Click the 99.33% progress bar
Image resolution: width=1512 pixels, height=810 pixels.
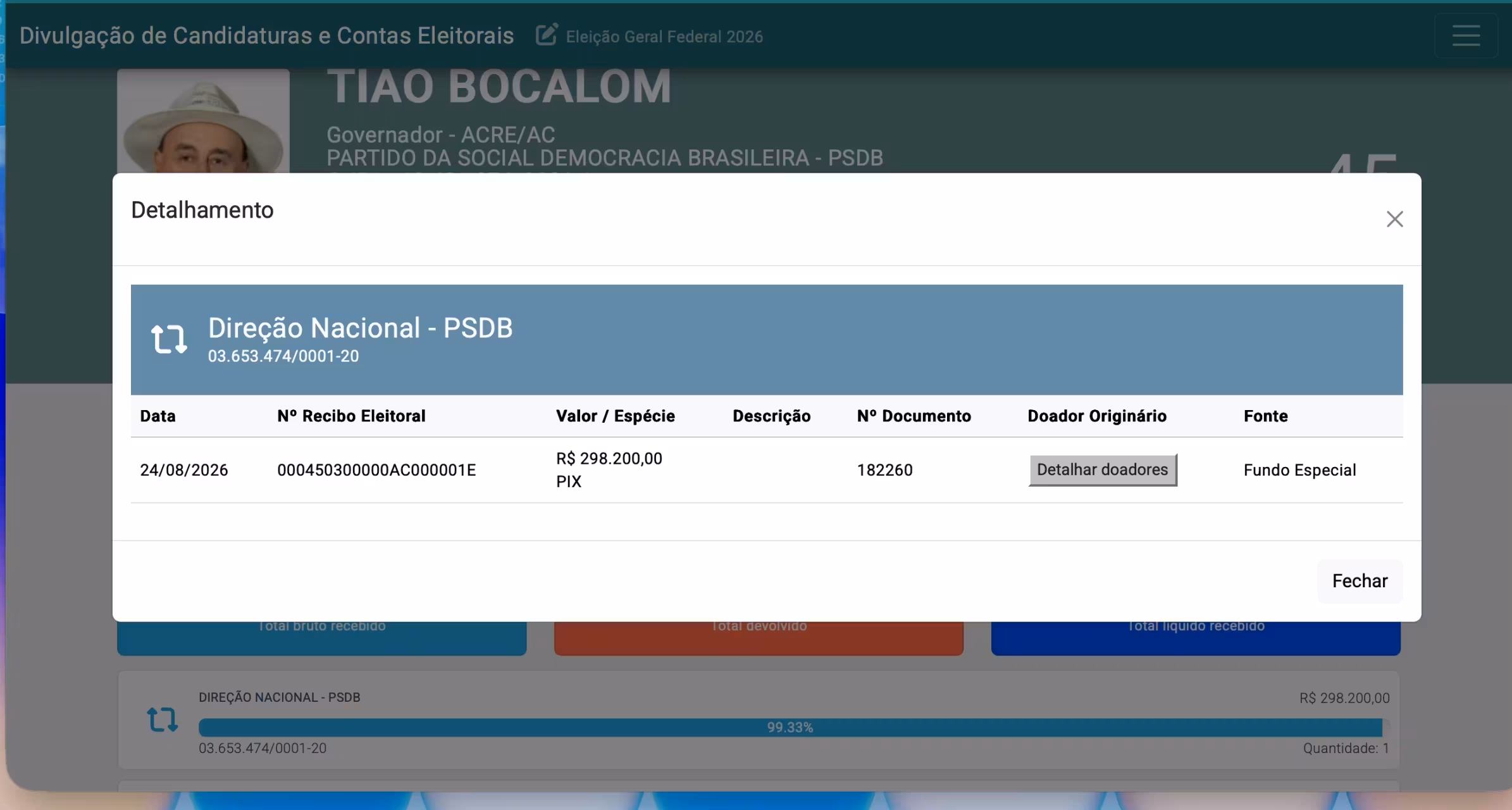(790, 727)
